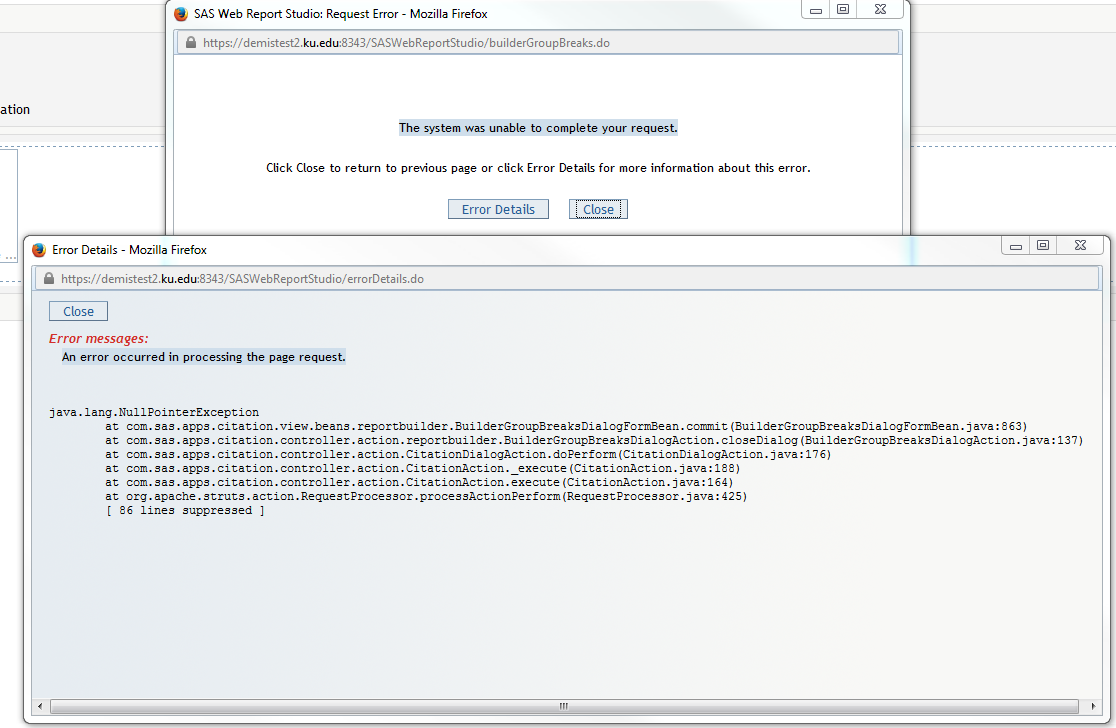Click right arrow of horizontal scrollbar
1116x728 pixels.
pos(1093,706)
